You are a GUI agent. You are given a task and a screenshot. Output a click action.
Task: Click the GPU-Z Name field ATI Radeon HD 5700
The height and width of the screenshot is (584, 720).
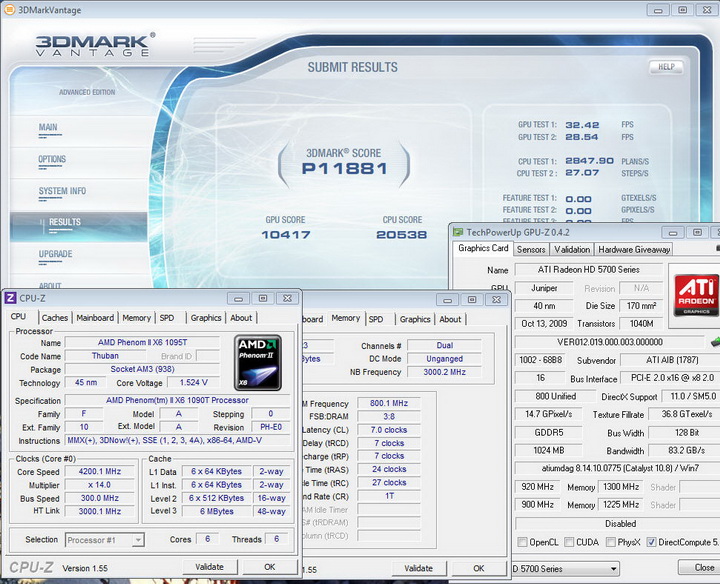(x=588, y=270)
